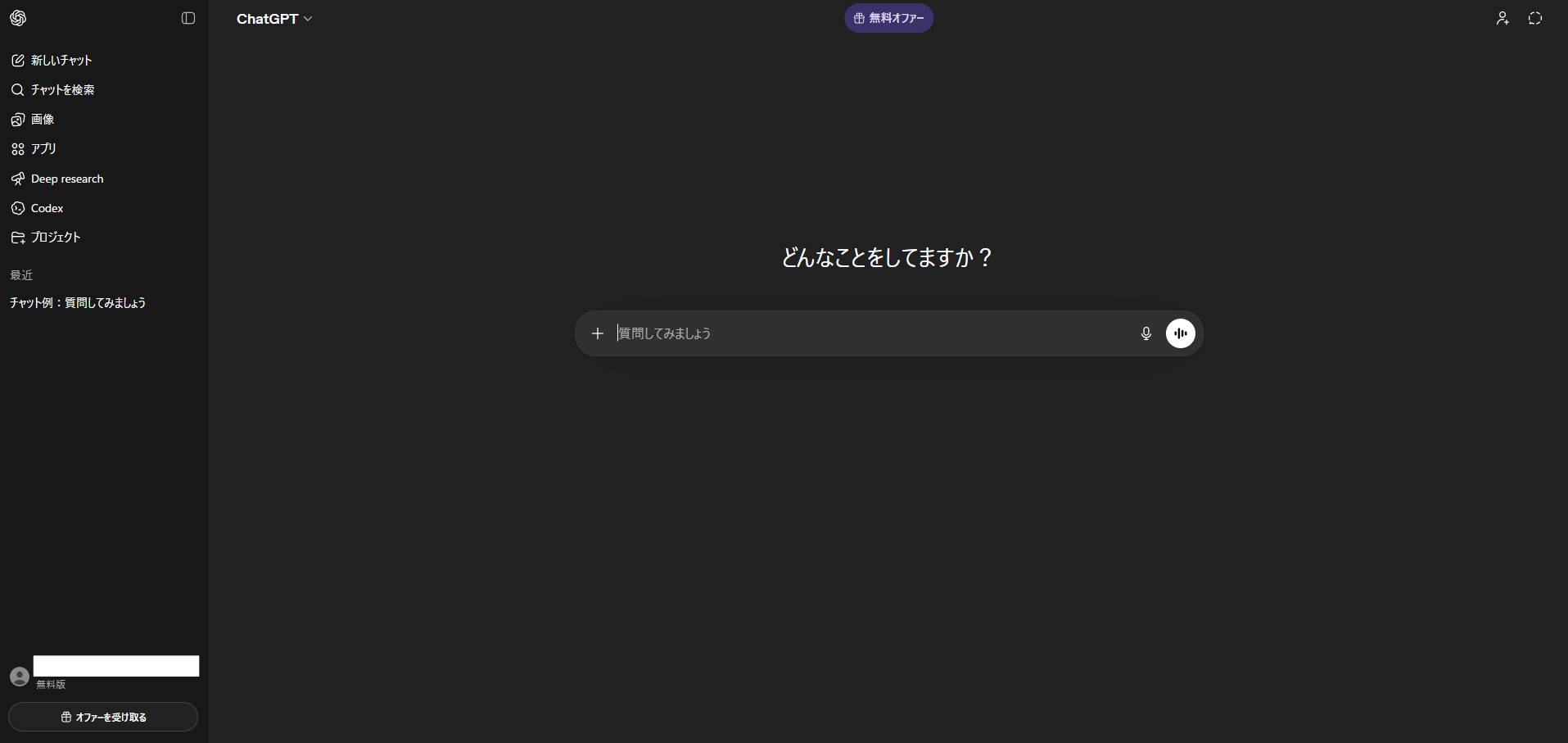Open the 画像 images section
Image resolution: width=1568 pixels, height=743 pixels.
[x=43, y=120]
